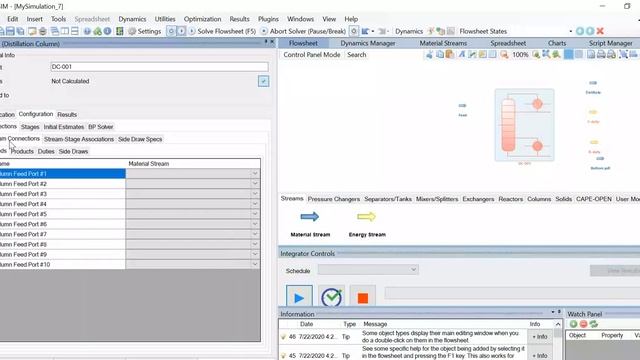Toggle the Active checkbox beside Not Calculated
Viewport: 640px width, 360px height.
click(263, 81)
